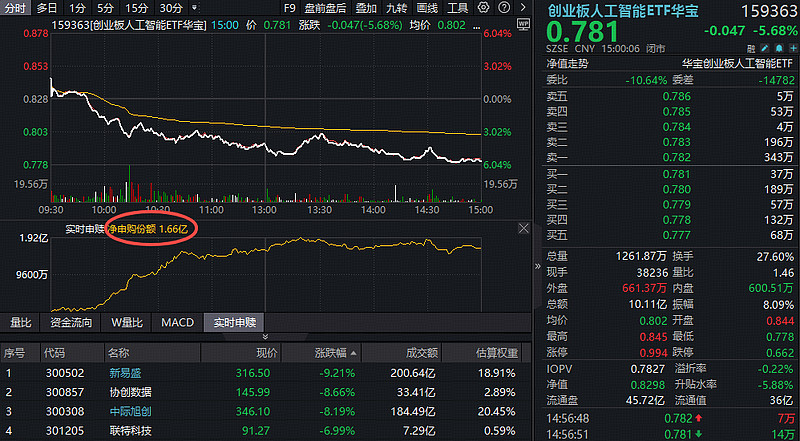Click 换手 value 27.60%
The image size is (800, 441).
[x=776, y=256]
